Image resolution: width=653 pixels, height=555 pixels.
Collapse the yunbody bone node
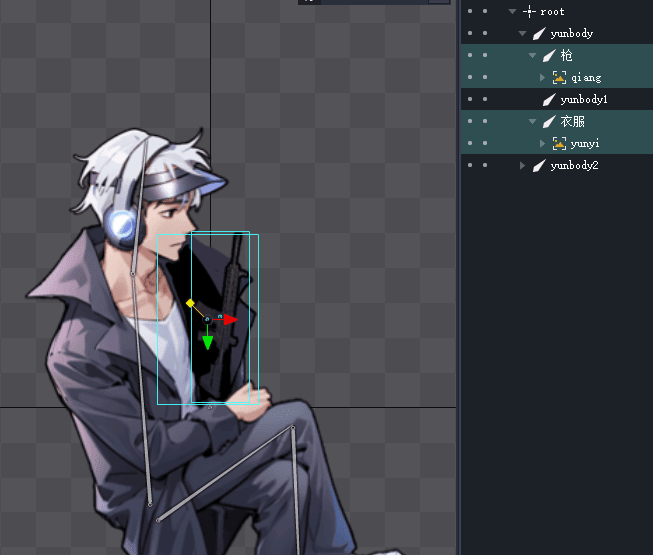(522, 34)
